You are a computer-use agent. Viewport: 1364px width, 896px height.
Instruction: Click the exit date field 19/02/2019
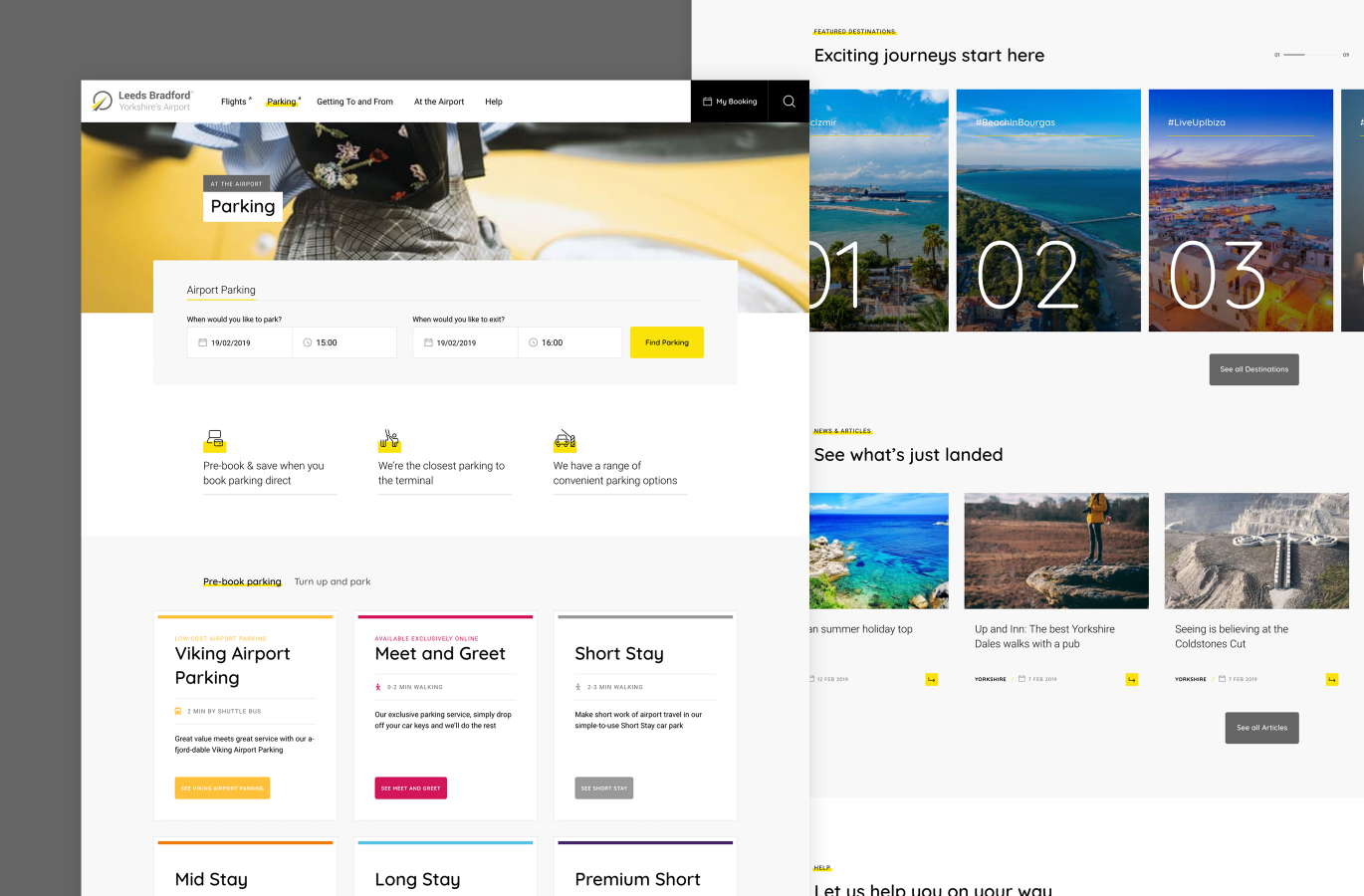click(x=465, y=342)
